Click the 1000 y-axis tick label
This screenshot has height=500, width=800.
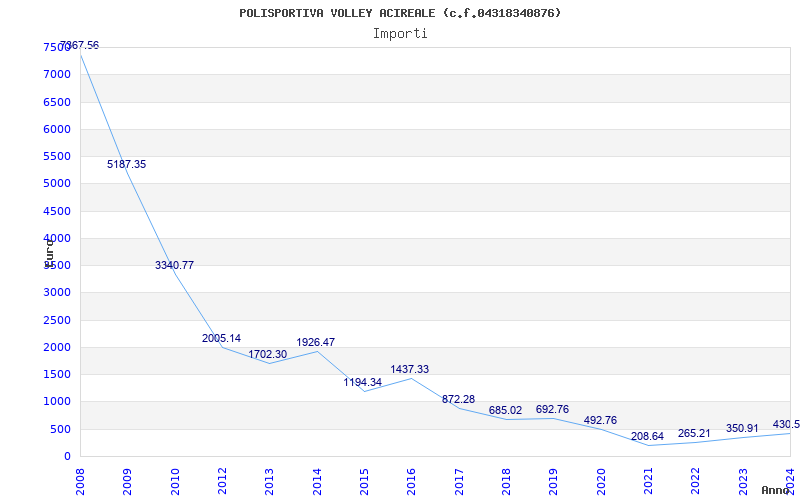coord(57,402)
